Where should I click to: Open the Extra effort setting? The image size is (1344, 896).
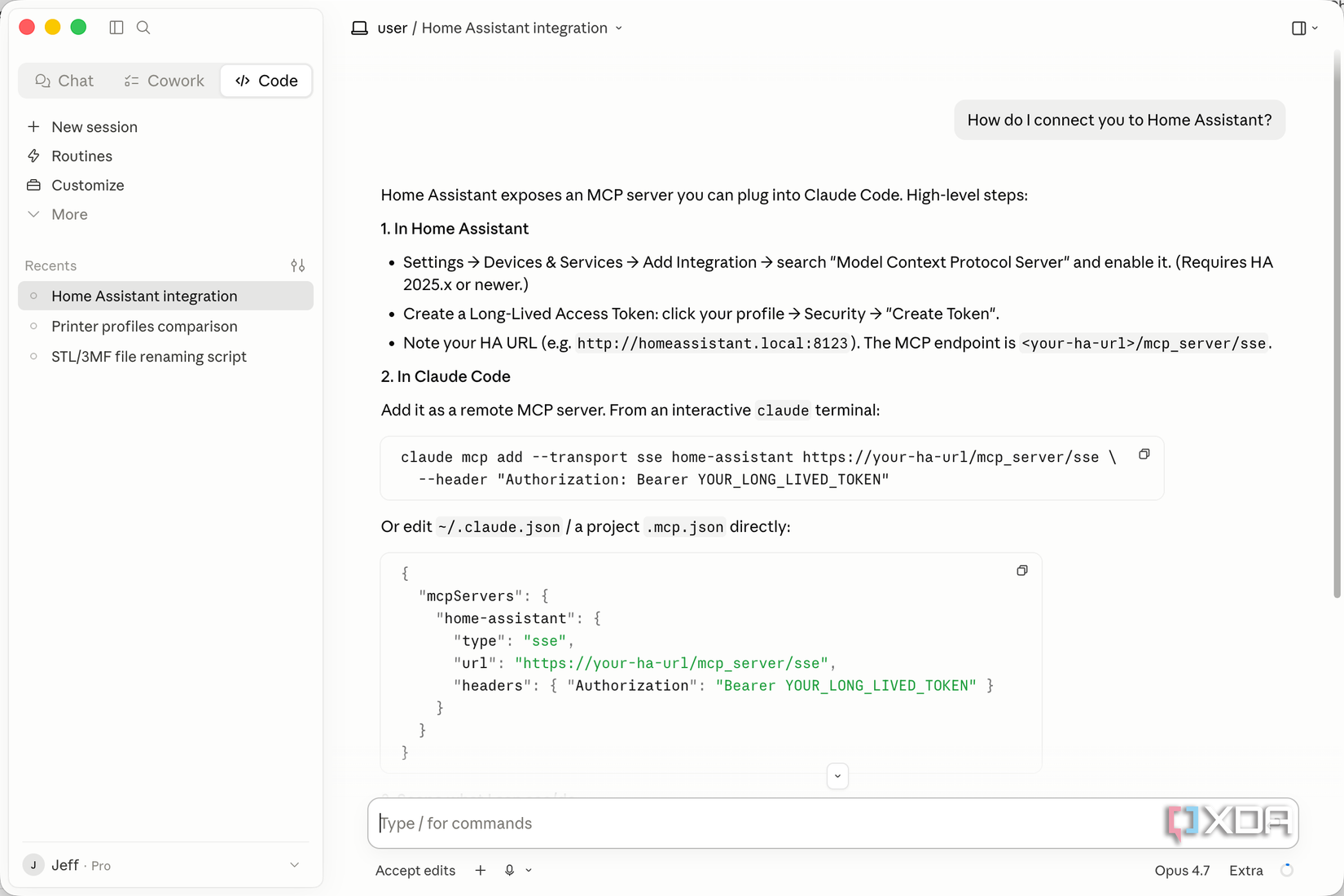click(1246, 871)
